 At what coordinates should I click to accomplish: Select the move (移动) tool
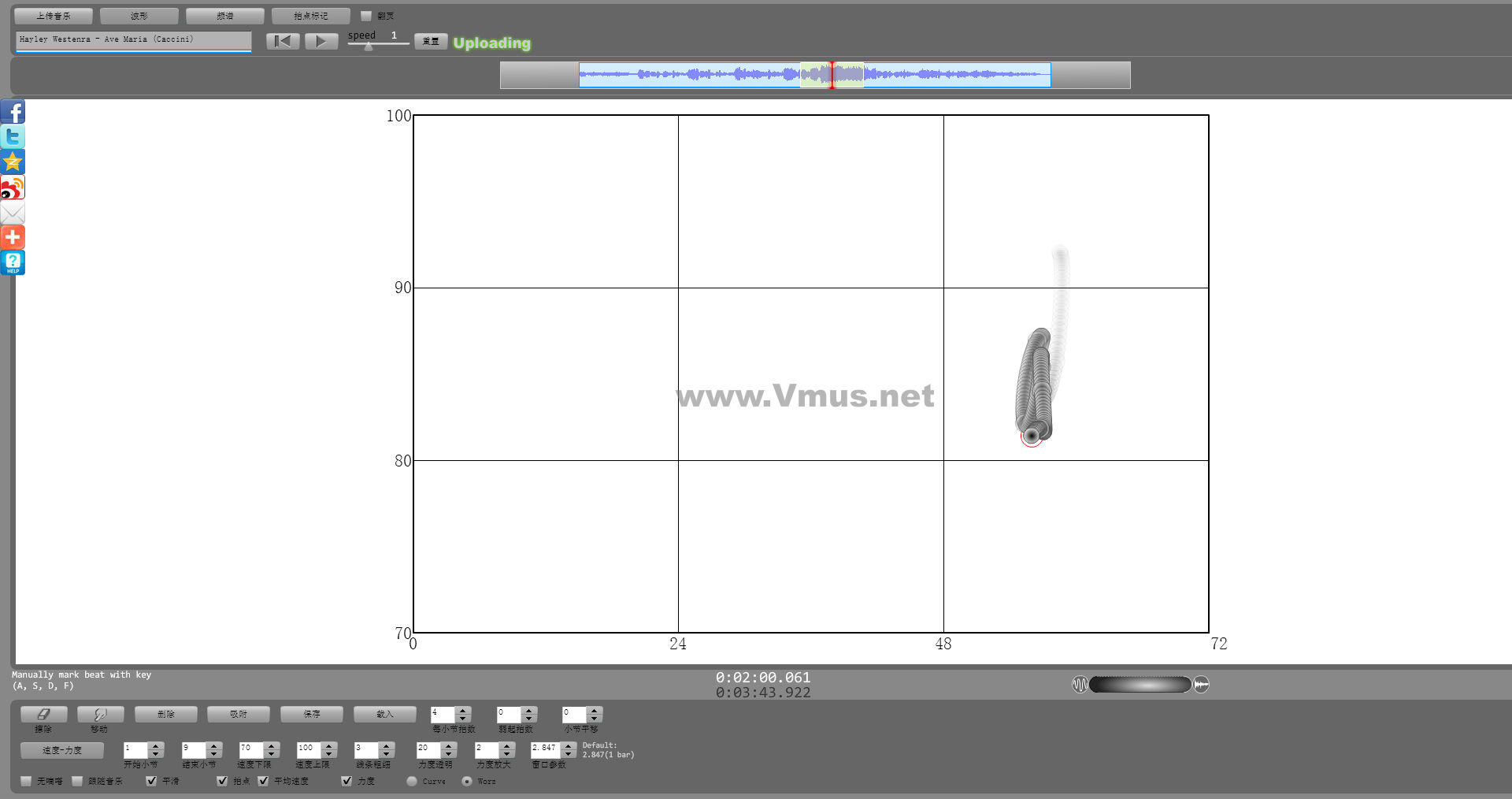point(100,714)
